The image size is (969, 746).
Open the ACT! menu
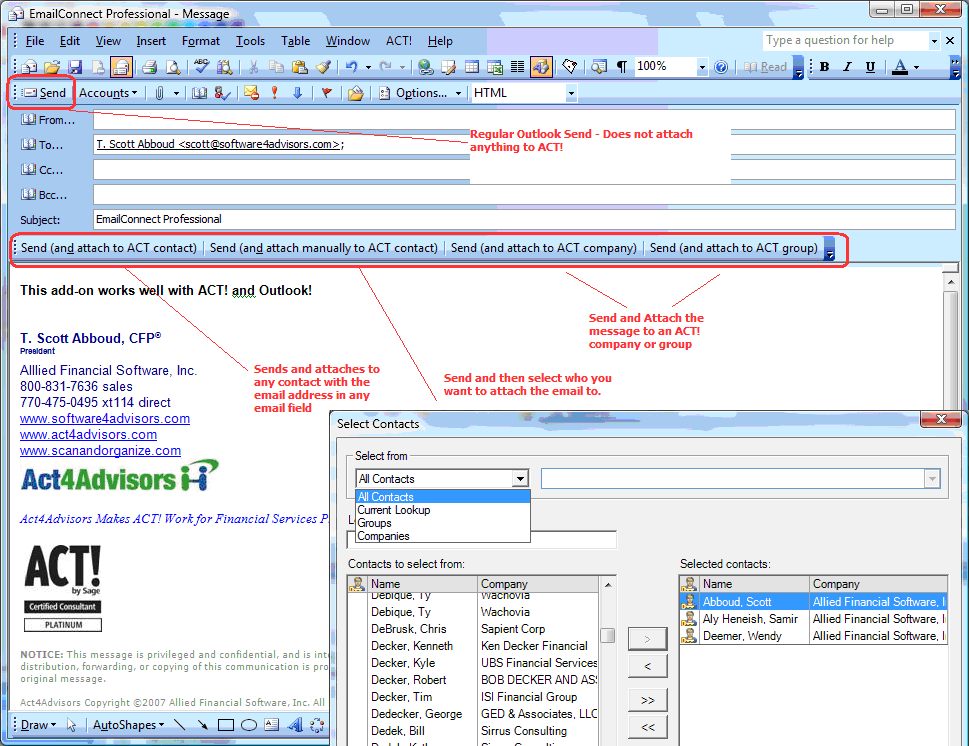(x=398, y=41)
